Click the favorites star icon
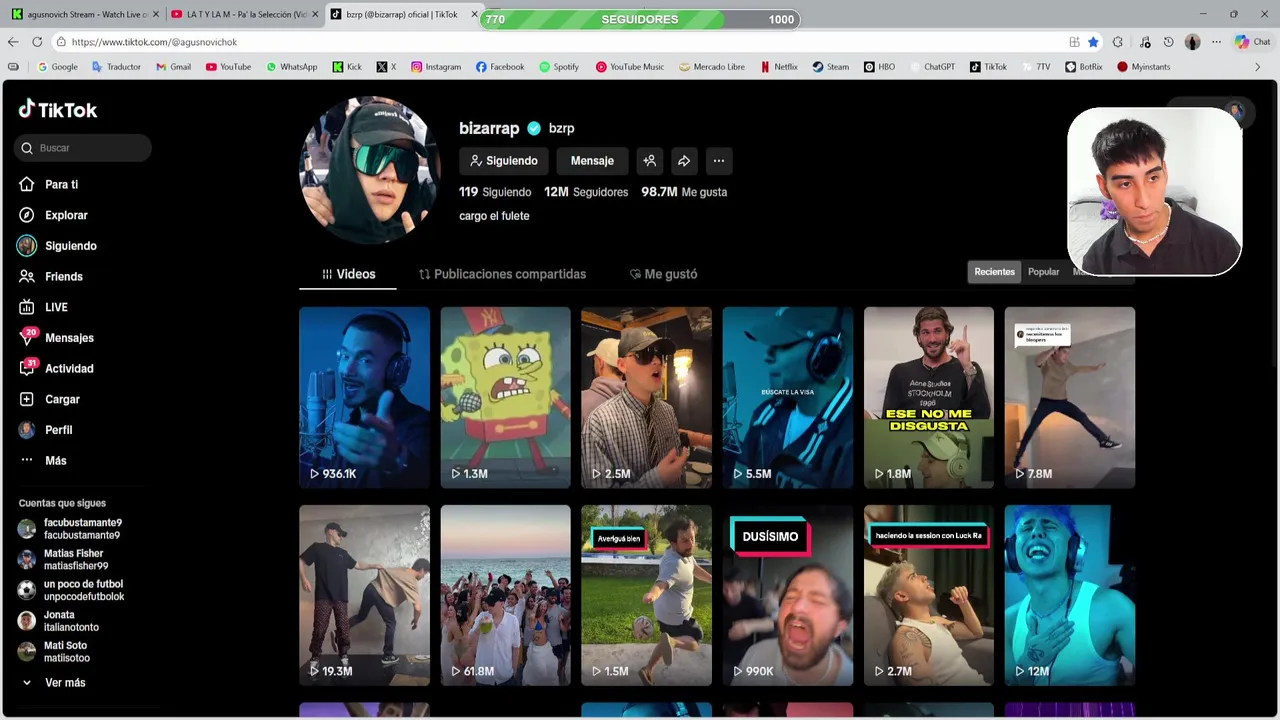Screen dimensions: 1280x720 pyautogui.click(x=1093, y=42)
